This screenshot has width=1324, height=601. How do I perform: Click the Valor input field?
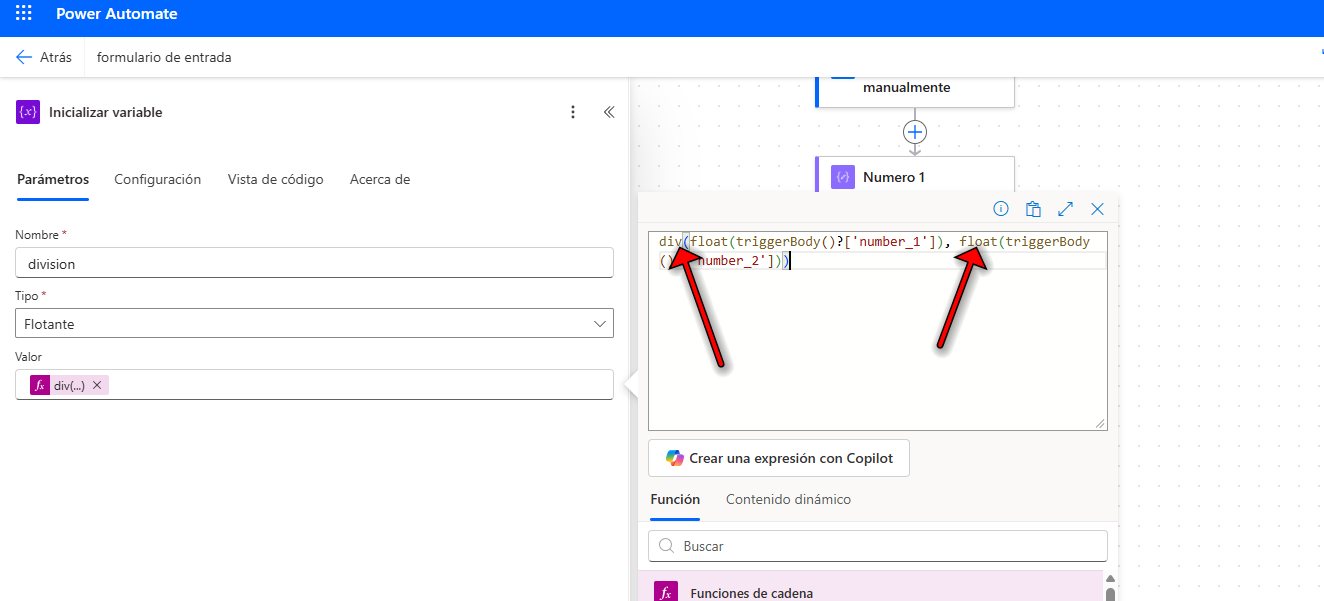314,385
